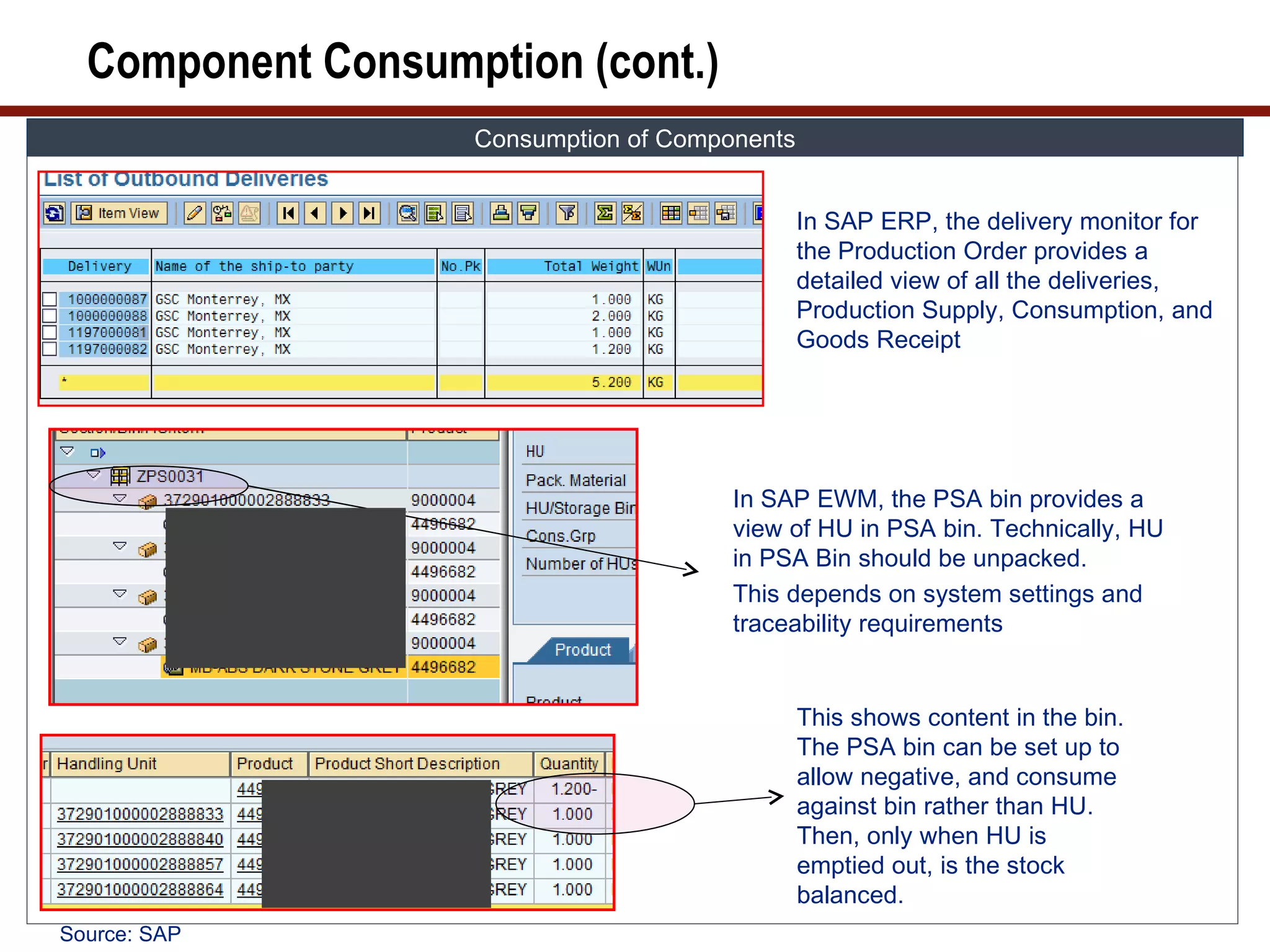Click the Delivery column header
Screen dimensions: 1270x952
tap(96, 267)
